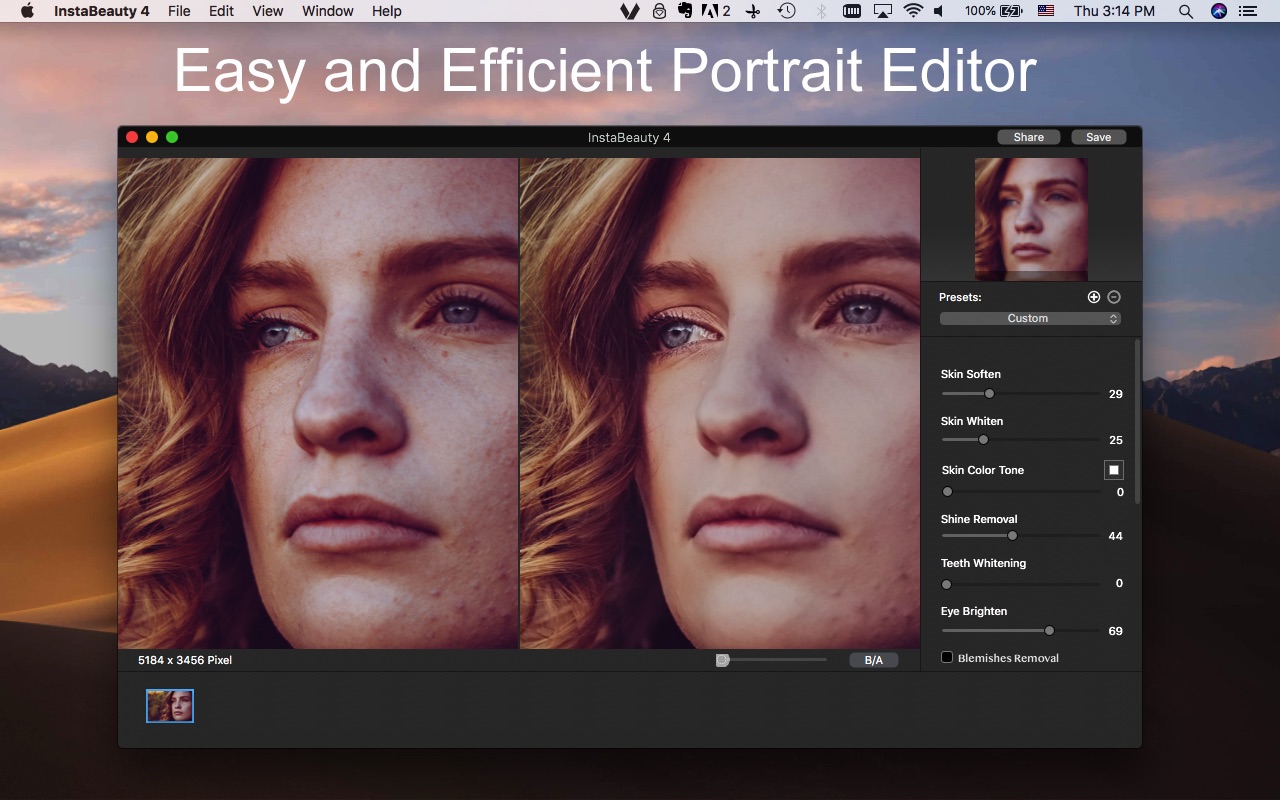1280x800 pixels.
Task: Open the Custom presets dropdown
Action: tap(1030, 318)
